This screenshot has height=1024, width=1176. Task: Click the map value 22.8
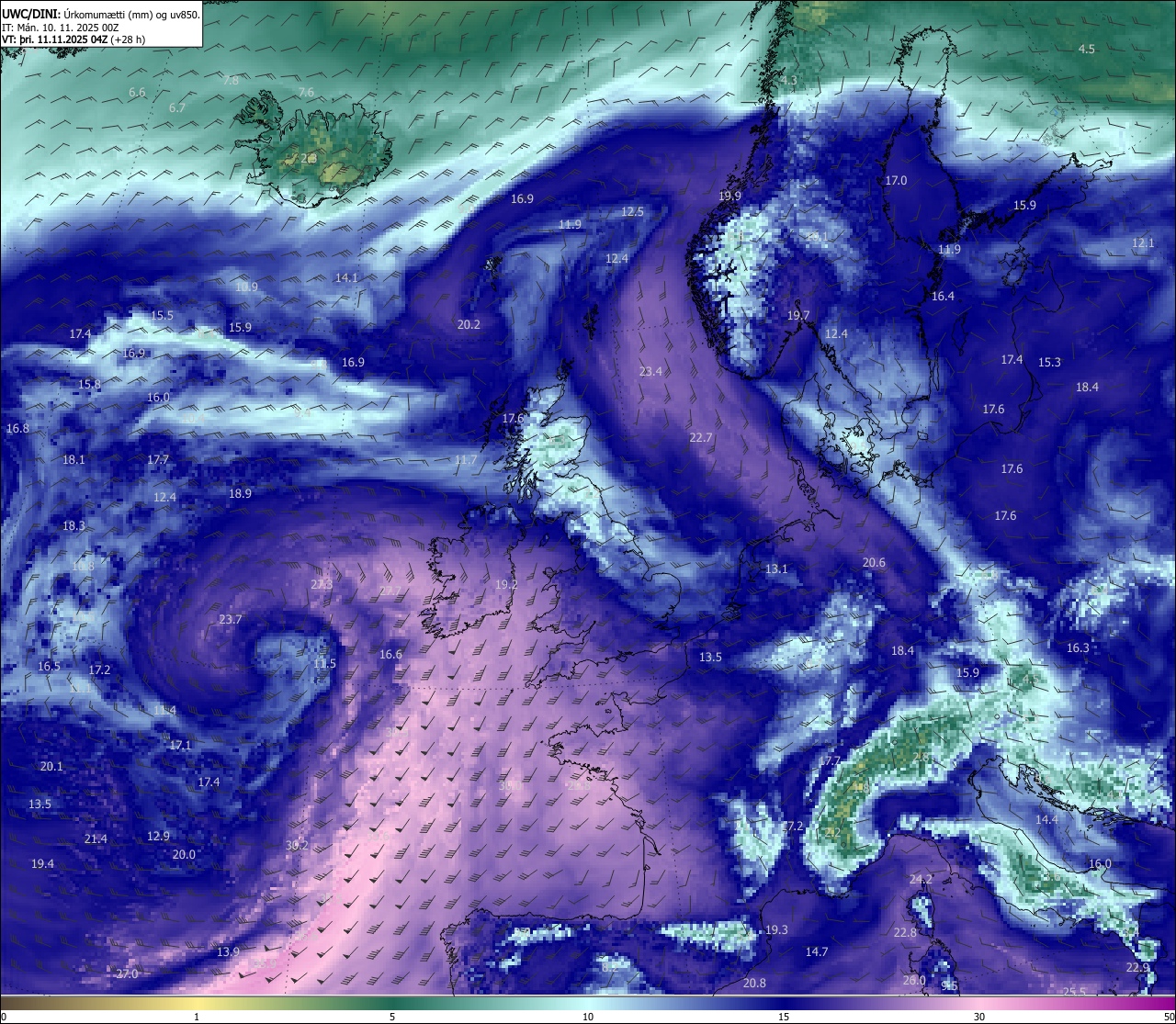[905, 932]
